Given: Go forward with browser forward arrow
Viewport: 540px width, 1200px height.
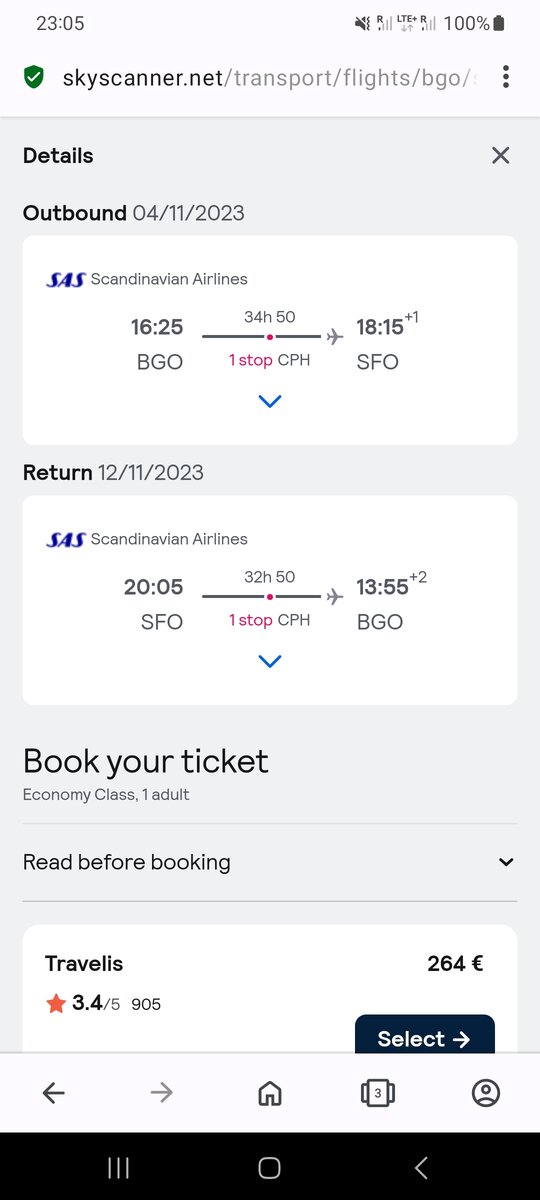Looking at the screenshot, I should pos(162,1093).
